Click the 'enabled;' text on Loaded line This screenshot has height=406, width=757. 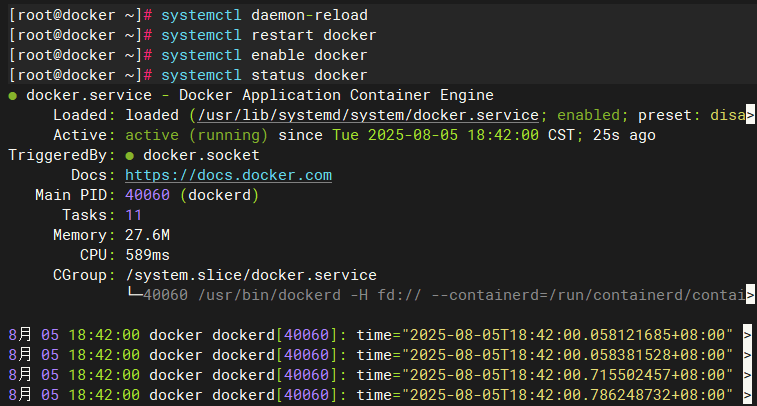tap(592, 115)
